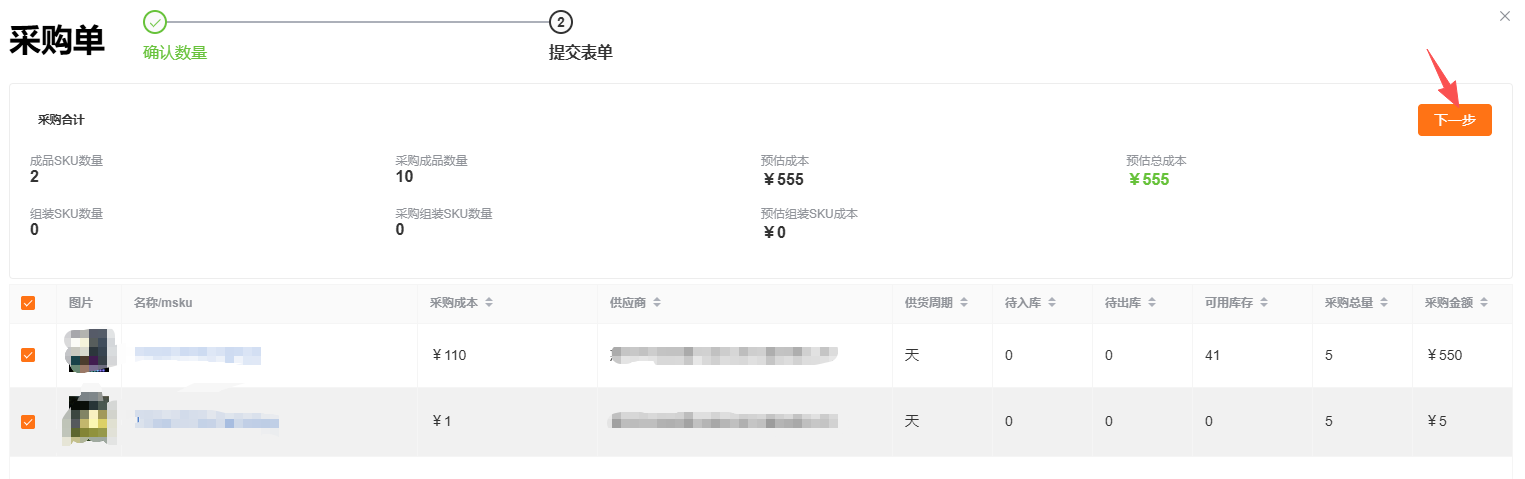Close the 采购单 dialog

(1505, 16)
